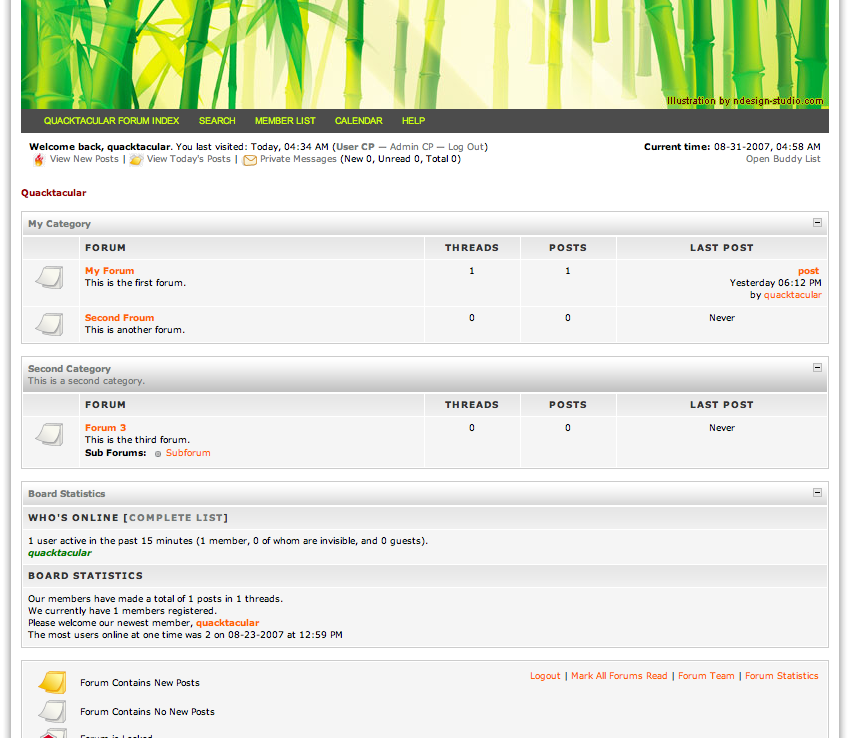The image size is (854, 738).
Task: Open the Buddy List link
Action: pyautogui.click(x=783, y=159)
